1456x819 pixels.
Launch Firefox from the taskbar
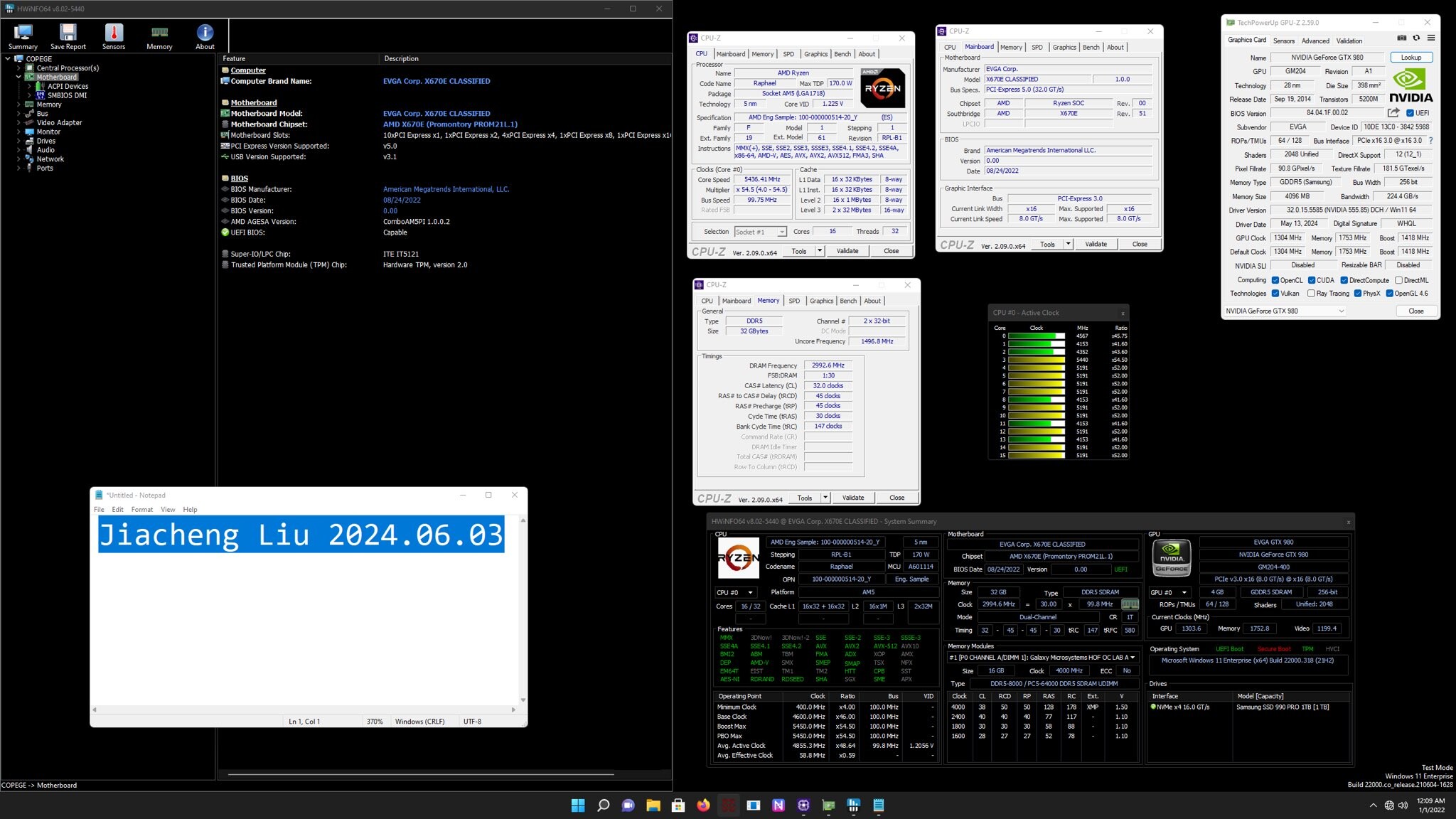point(703,805)
